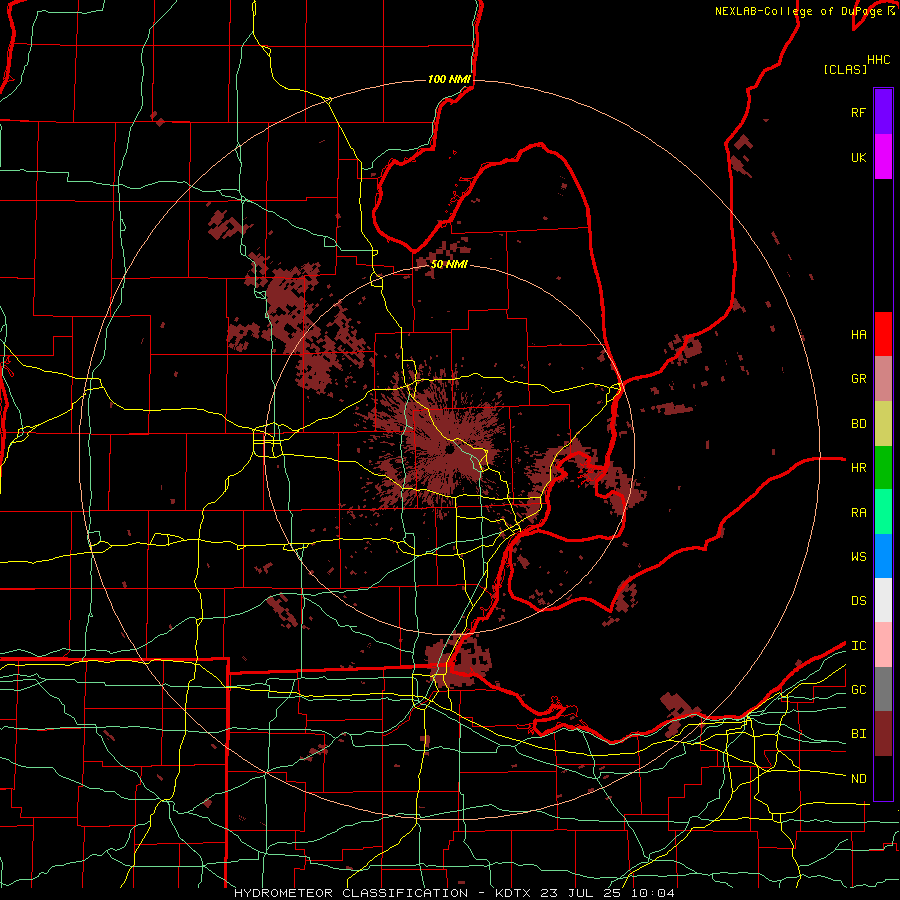Click the UK magenta color swatch in legend
The image size is (900, 900).
point(883,157)
